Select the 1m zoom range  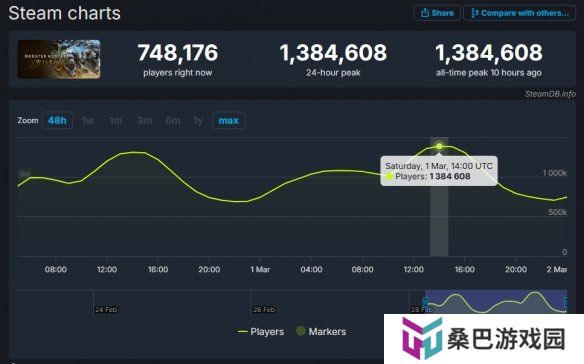click(x=115, y=120)
